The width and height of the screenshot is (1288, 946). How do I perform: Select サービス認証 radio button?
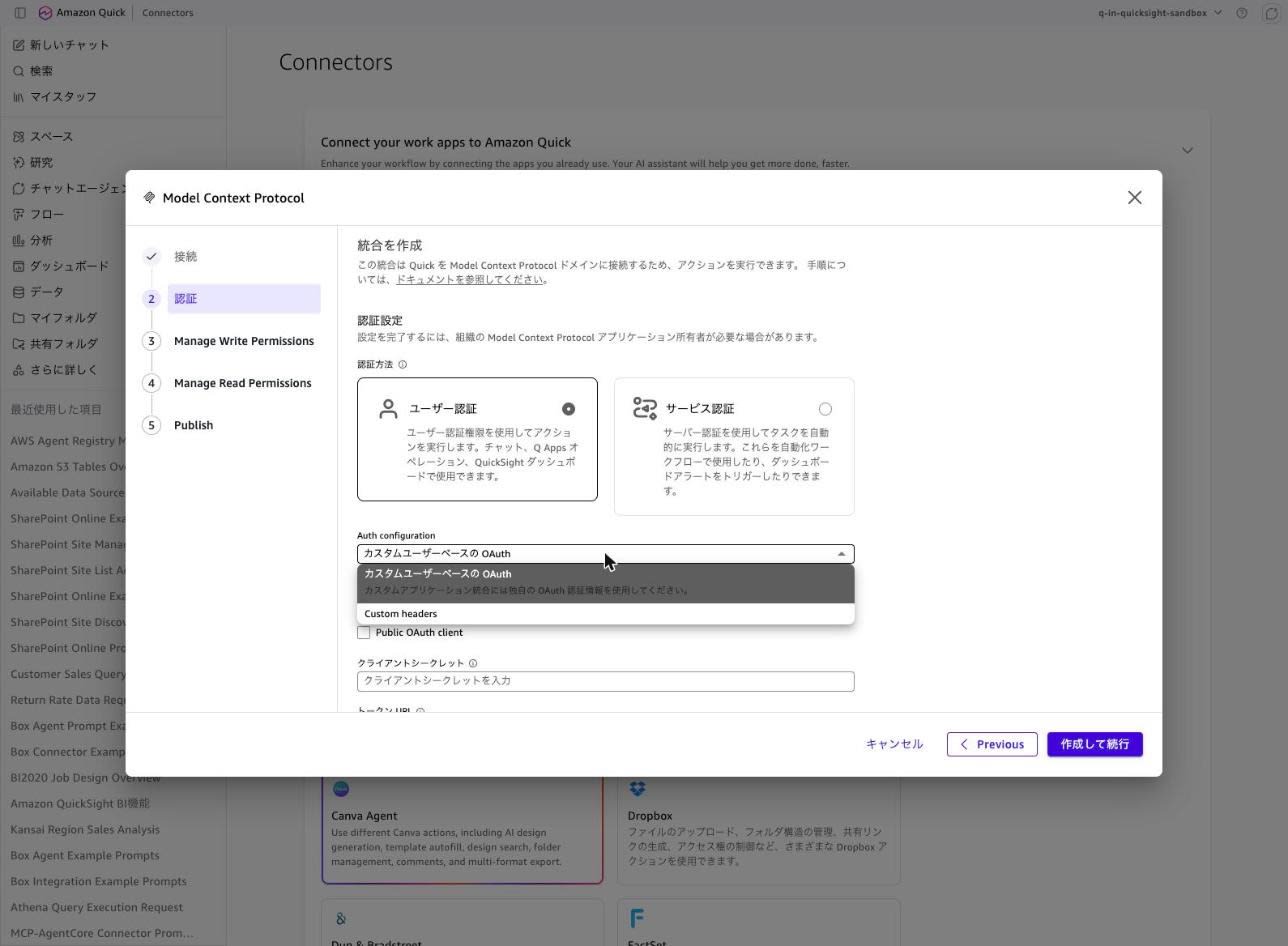(825, 409)
